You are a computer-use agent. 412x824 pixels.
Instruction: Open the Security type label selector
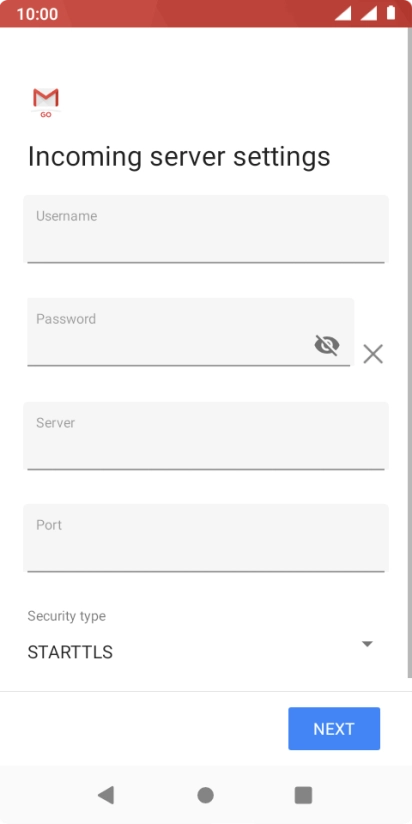pos(66,616)
